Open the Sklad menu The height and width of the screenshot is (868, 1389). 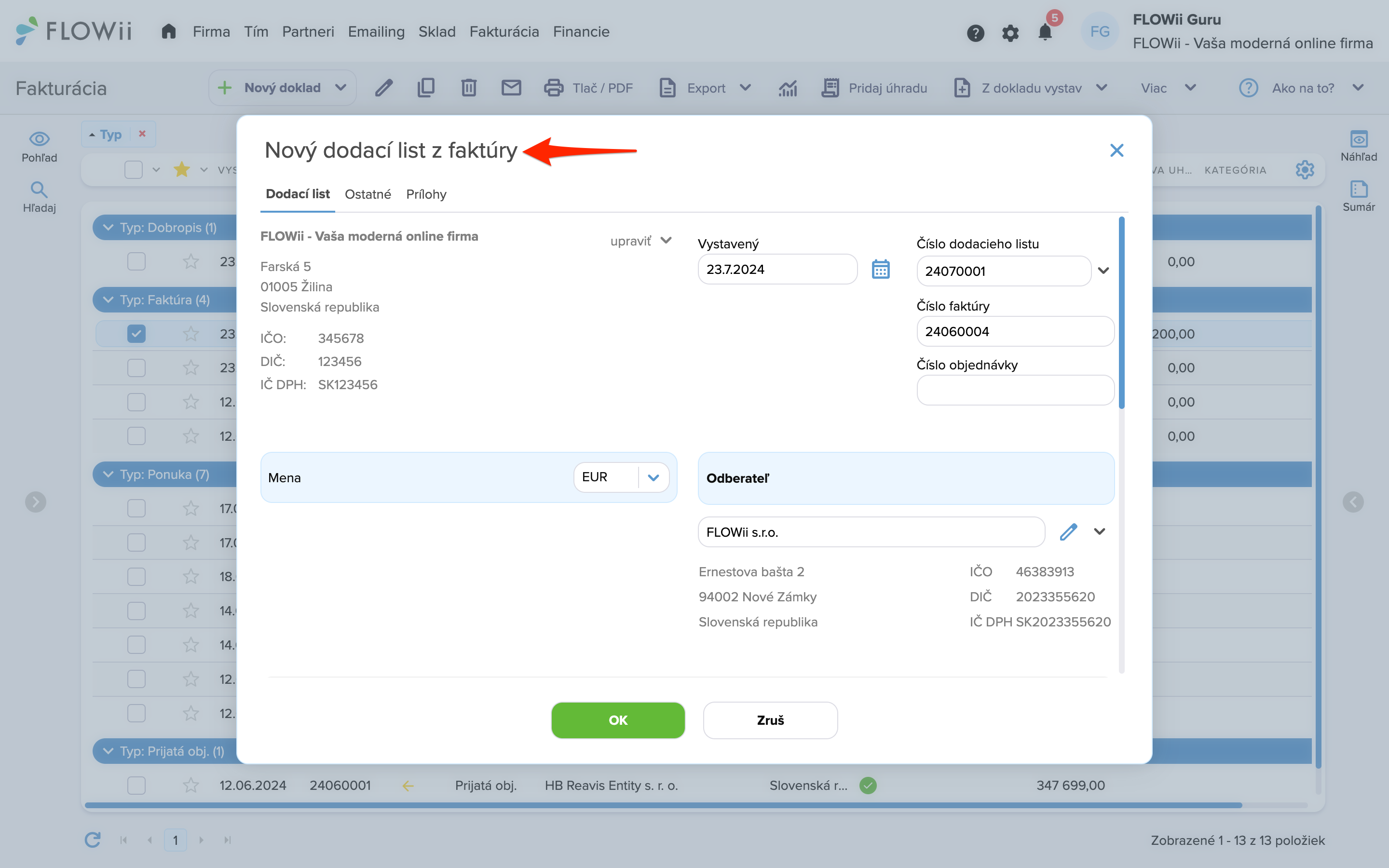(437, 31)
